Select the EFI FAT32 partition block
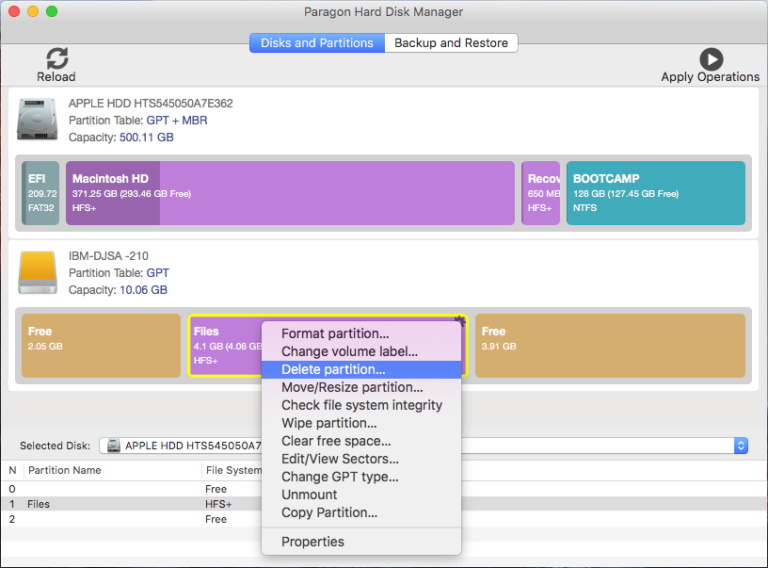Screen dimensions: 768x568 coord(41,193)
